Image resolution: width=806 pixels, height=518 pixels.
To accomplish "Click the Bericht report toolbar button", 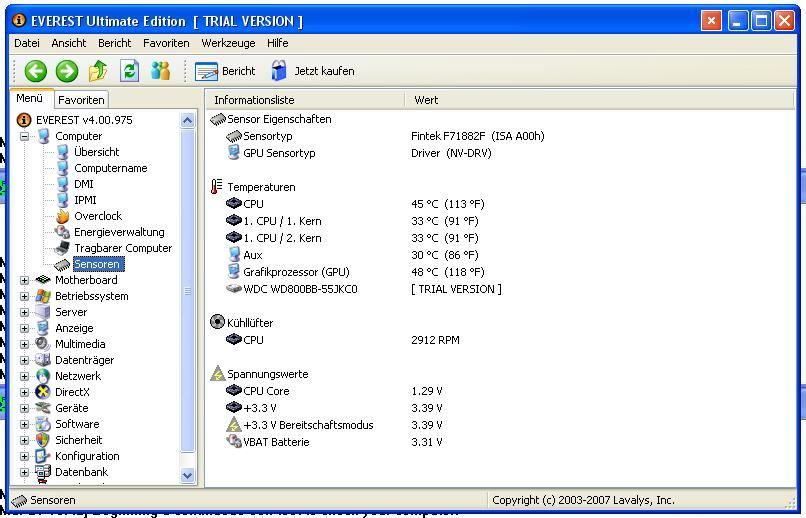I will [x=225, y=71].
